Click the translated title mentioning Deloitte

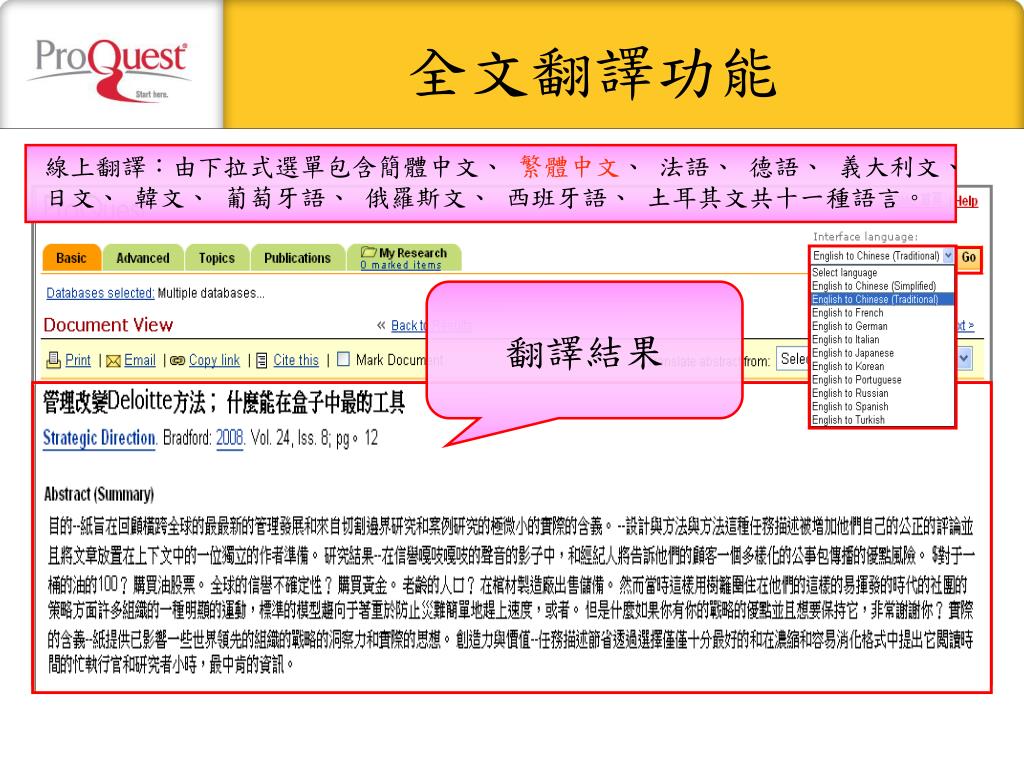click(224, 402)
